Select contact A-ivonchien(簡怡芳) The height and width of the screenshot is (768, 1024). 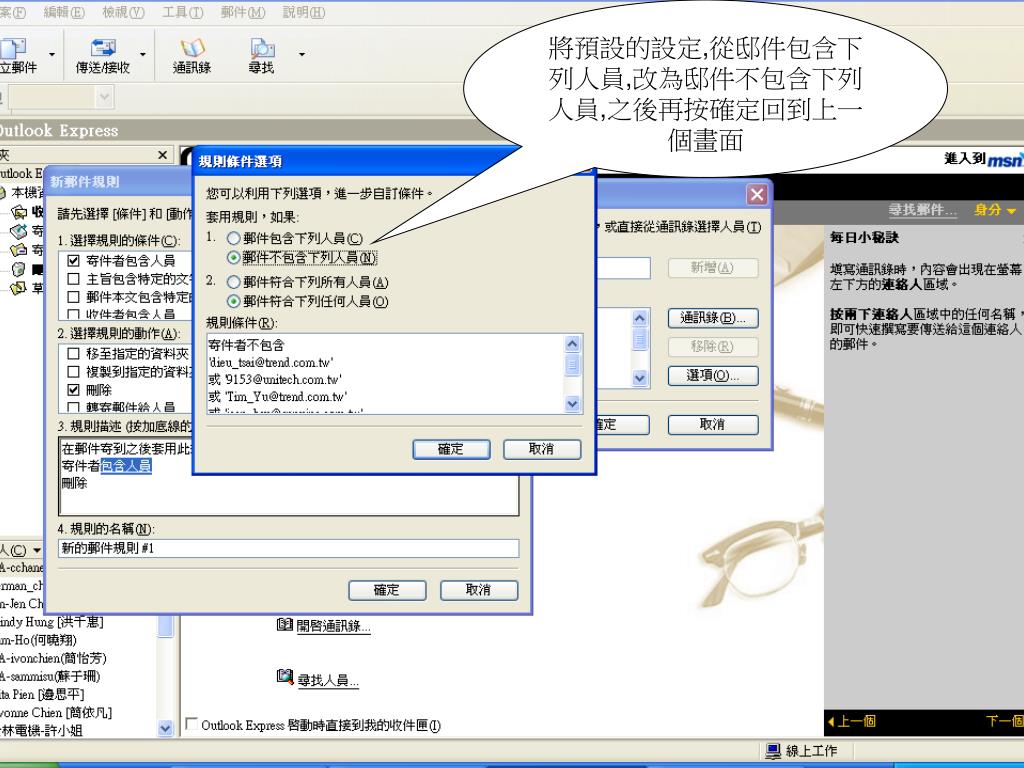pyautogui.click(x=54, y=658)
